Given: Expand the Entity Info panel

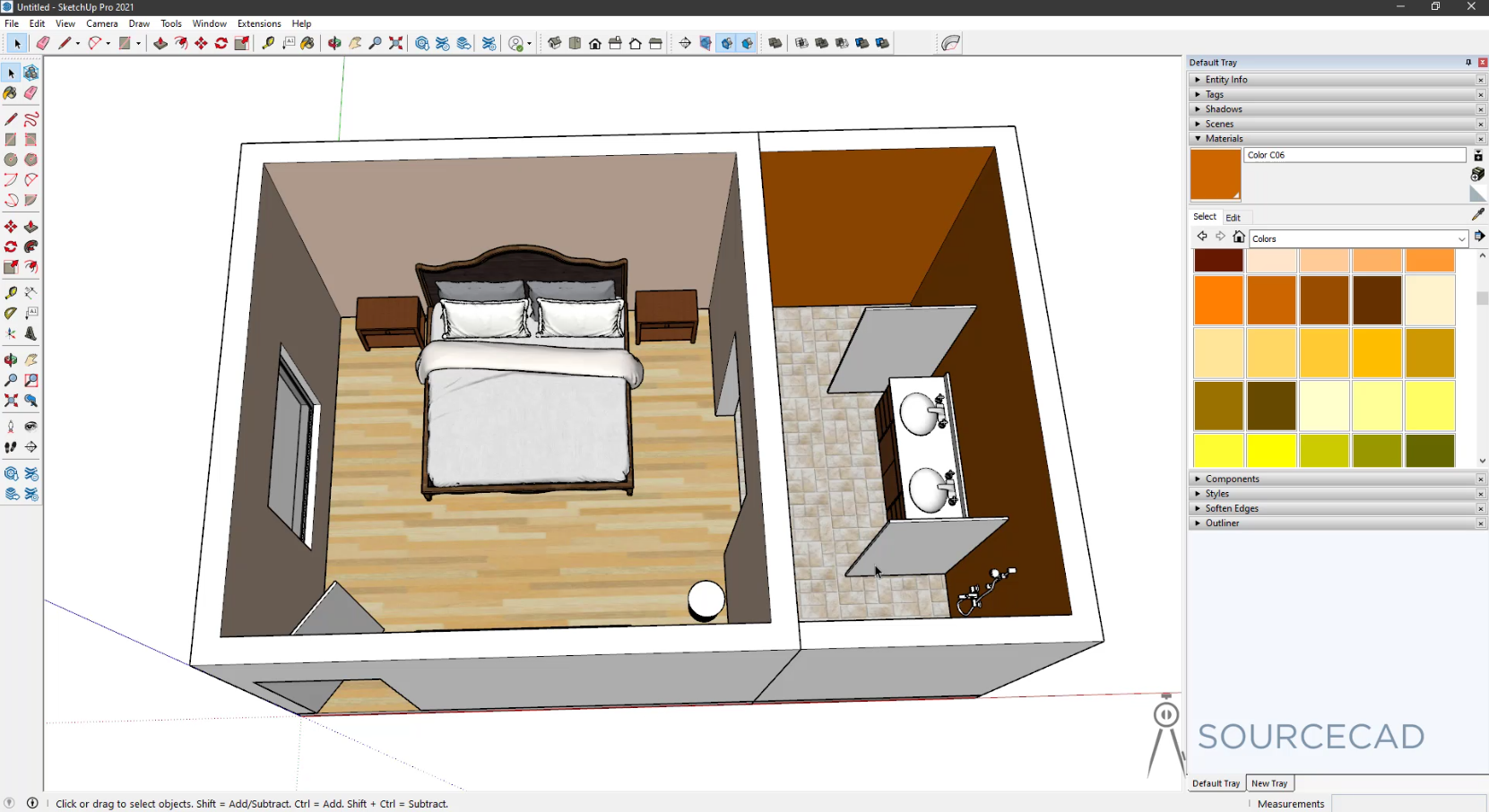Looking at the screenshot, I should coord(1225,80).
